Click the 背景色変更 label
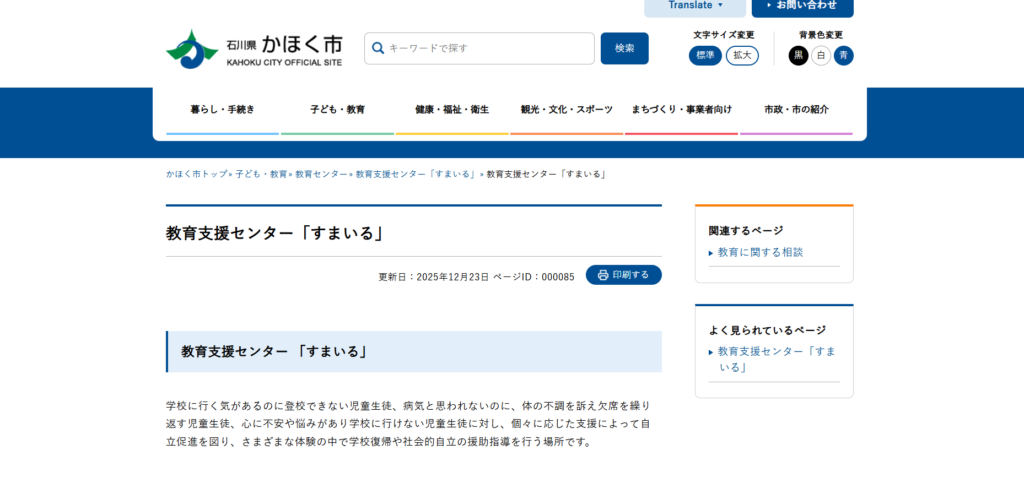This screenshot has height=499, width=1024. point(821,35)
